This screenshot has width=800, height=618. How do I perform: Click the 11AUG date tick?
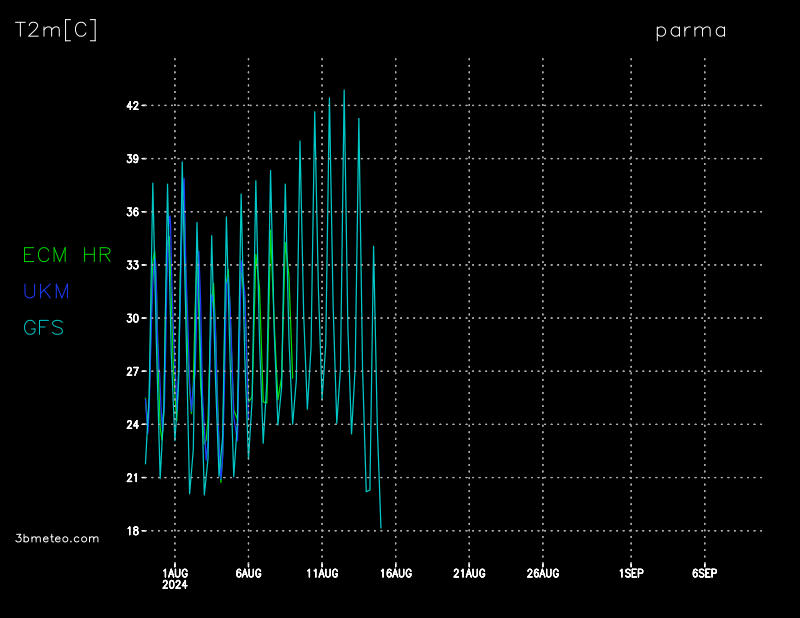[x=322, y=573]
